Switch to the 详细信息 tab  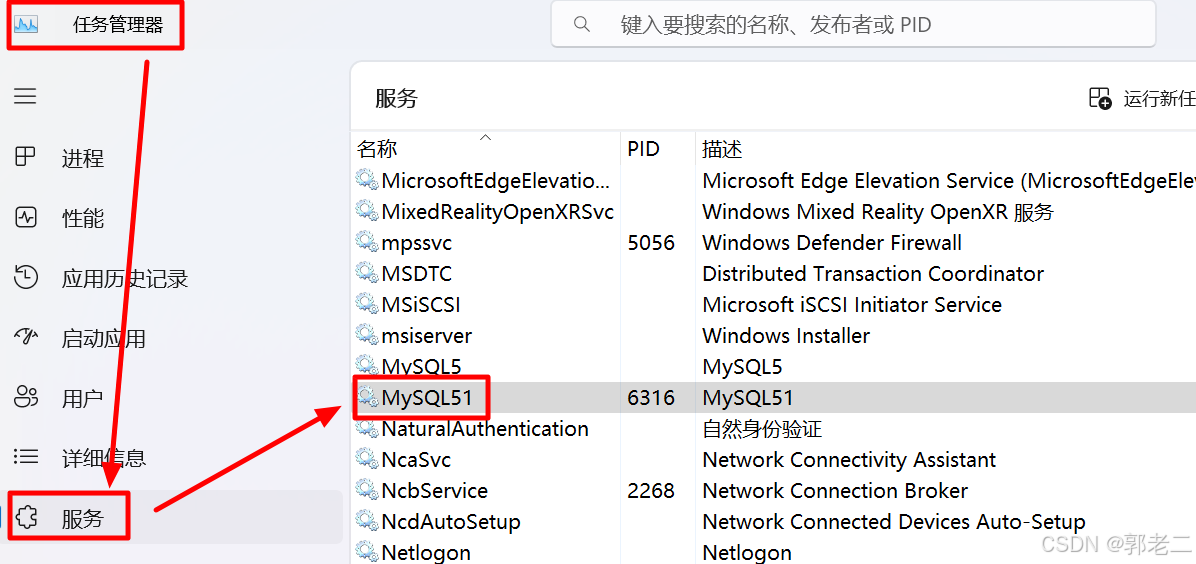(103, 458)
